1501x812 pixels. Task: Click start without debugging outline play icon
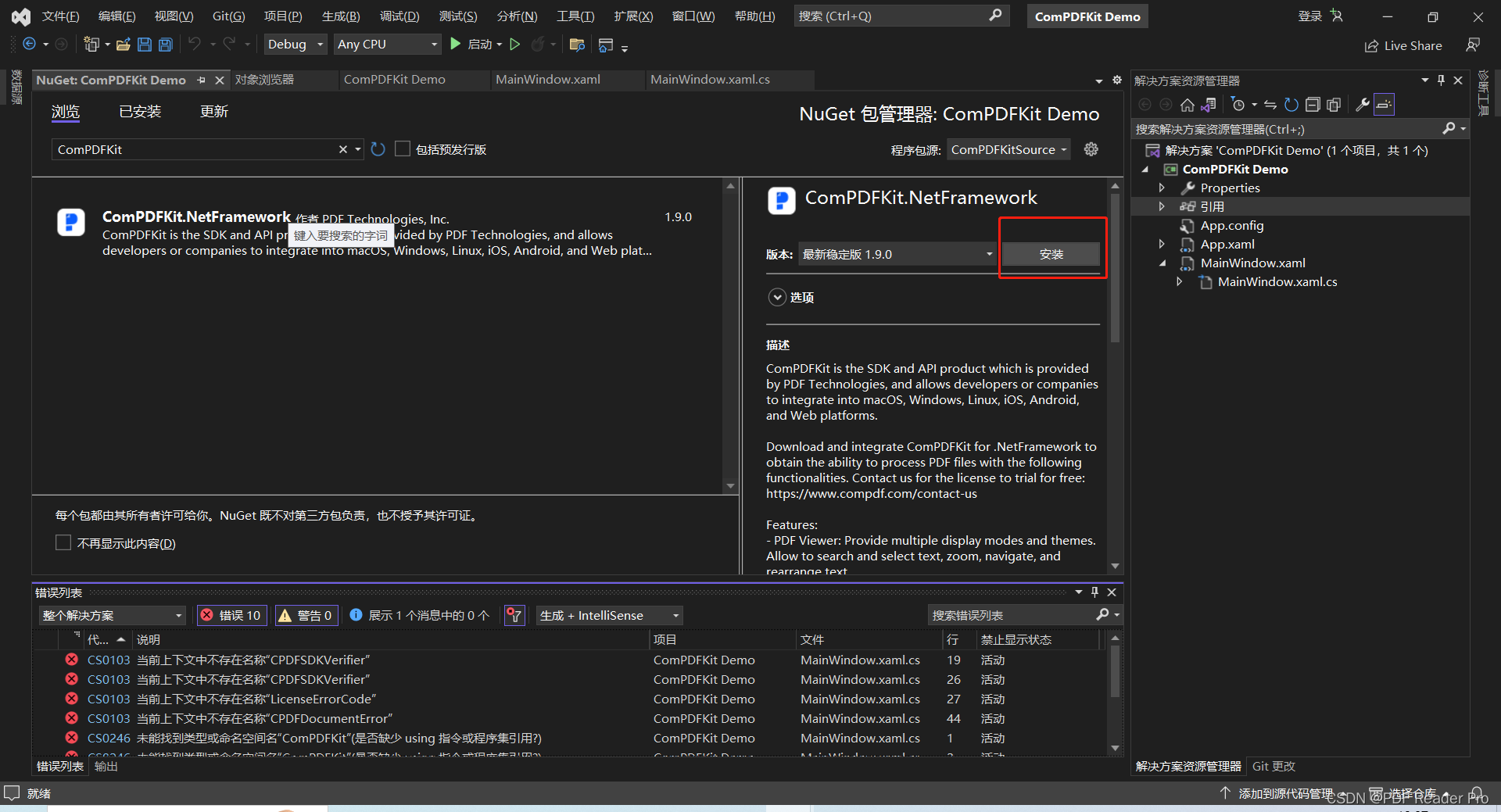[514, 45]
